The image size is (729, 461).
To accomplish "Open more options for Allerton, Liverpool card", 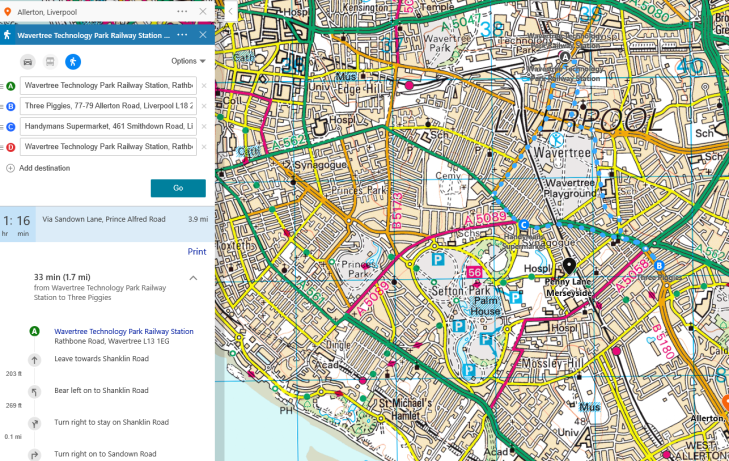I will (x=182, y=11).
